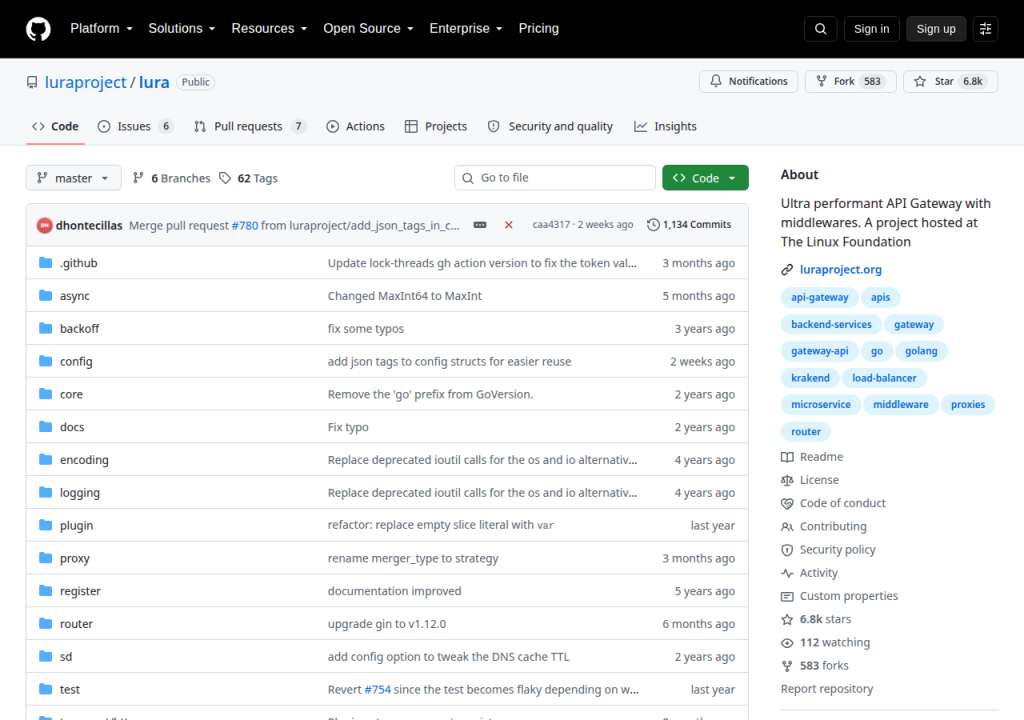Click the config folder icon
Viewport: 1024px width, 720px height.
46,361
